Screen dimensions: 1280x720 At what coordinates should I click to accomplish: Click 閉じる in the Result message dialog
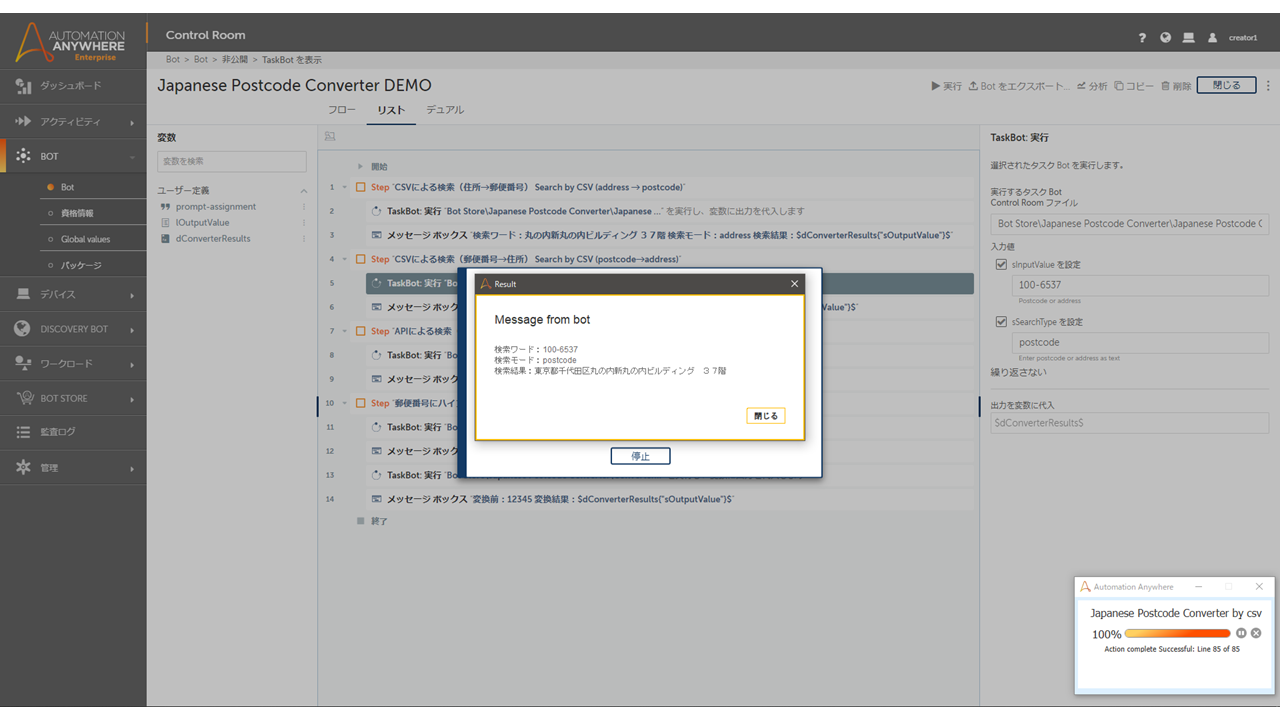tap(766, 415)
